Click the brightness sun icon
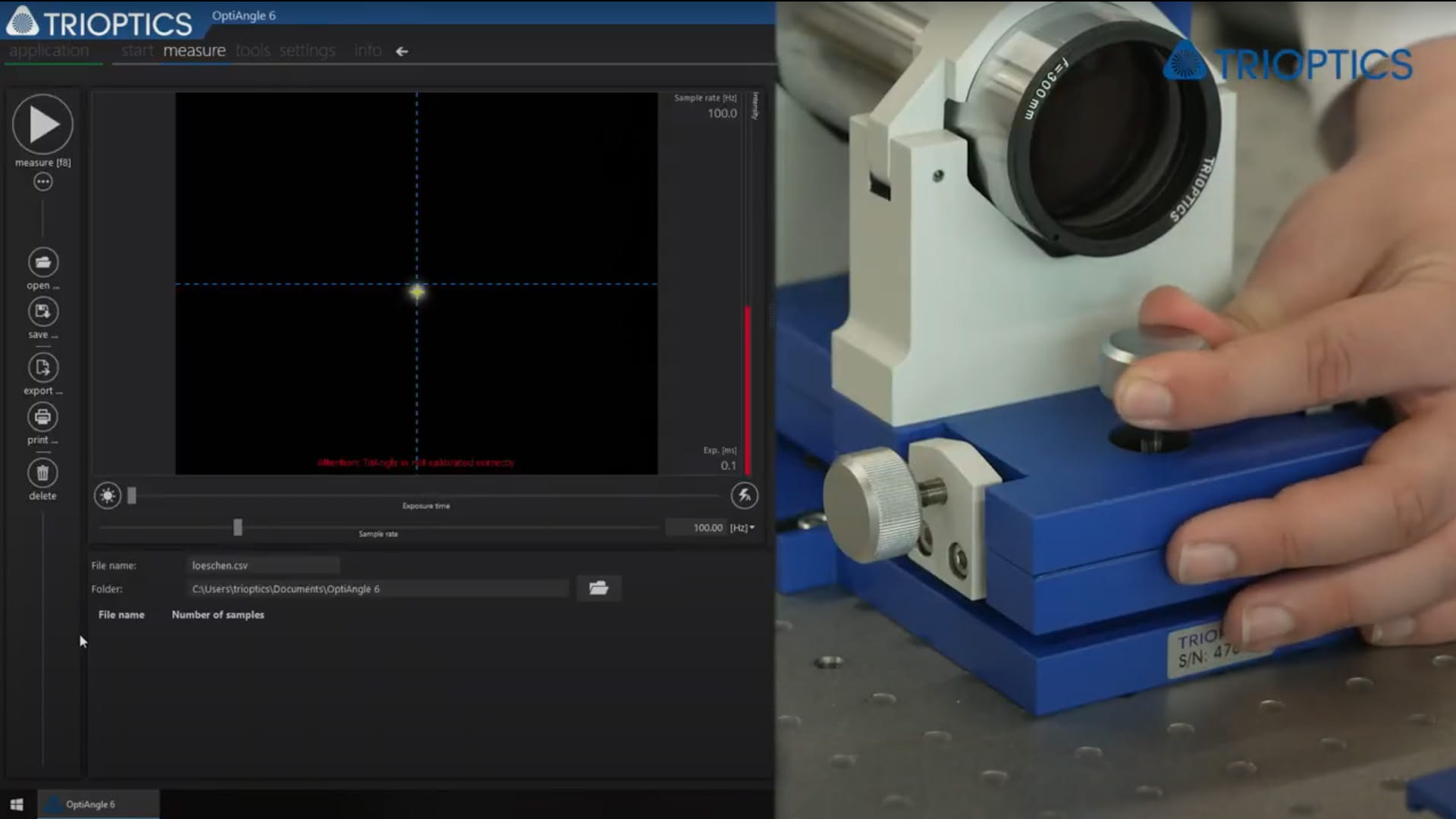Viewport: 1456px width, 819px height. click(108, 496)
